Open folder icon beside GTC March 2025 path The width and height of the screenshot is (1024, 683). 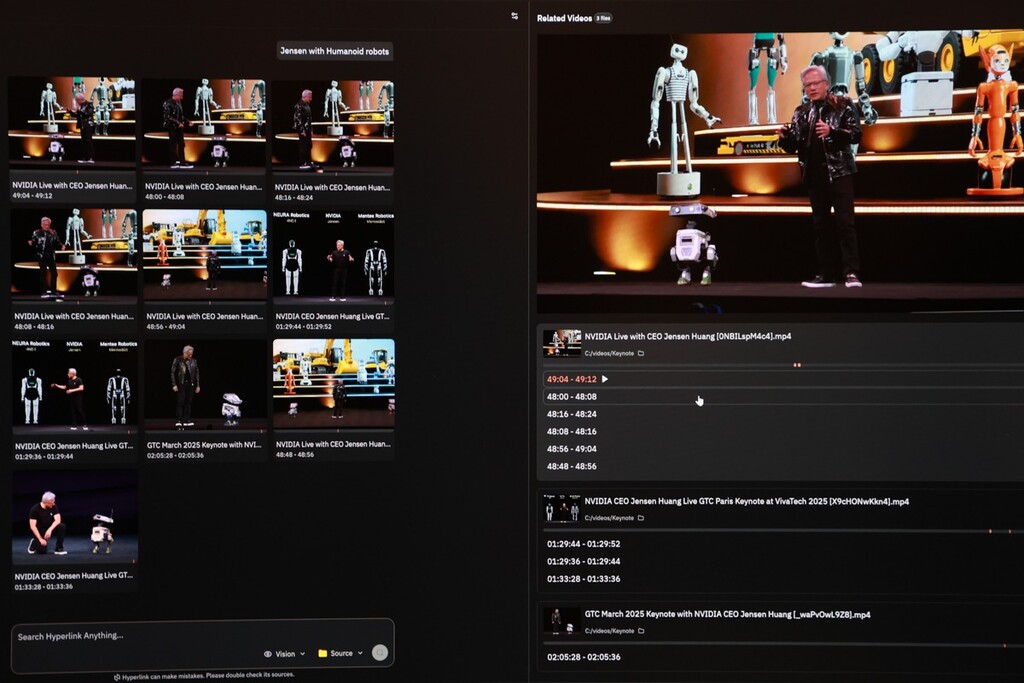[x=641, y=631]
